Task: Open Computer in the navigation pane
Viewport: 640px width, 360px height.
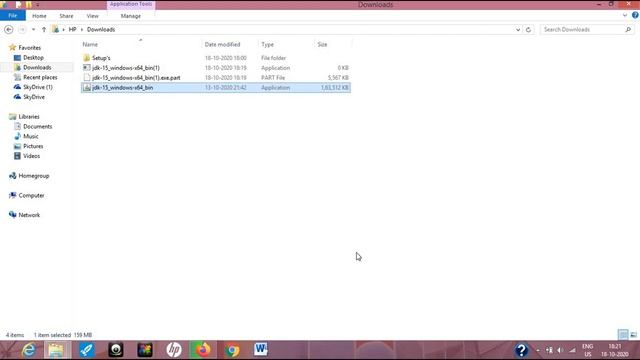Action: [31, 196]
